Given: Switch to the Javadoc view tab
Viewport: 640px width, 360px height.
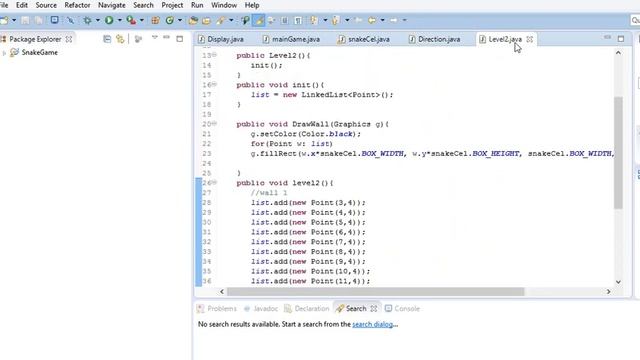Looking at the screenshot, I should point(261,309).
